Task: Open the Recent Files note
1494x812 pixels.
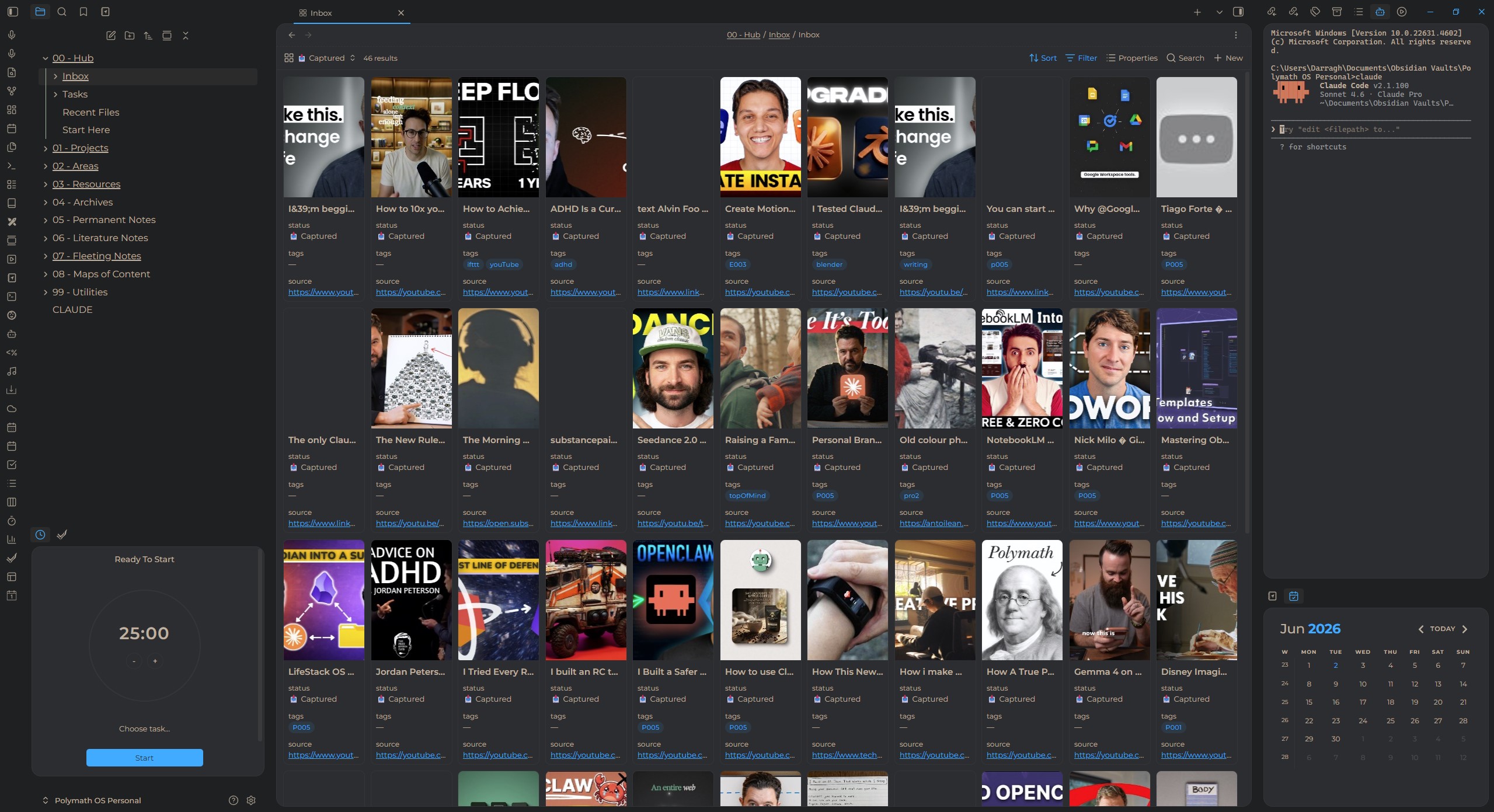Action: click(x=90, y=113)
